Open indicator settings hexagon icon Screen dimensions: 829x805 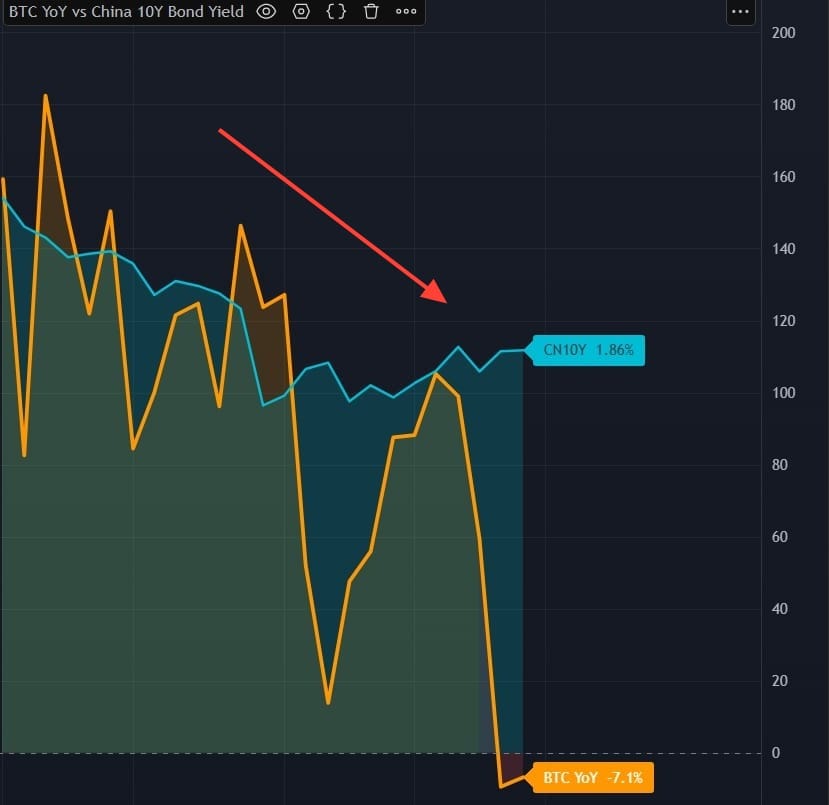coord(301,12)
